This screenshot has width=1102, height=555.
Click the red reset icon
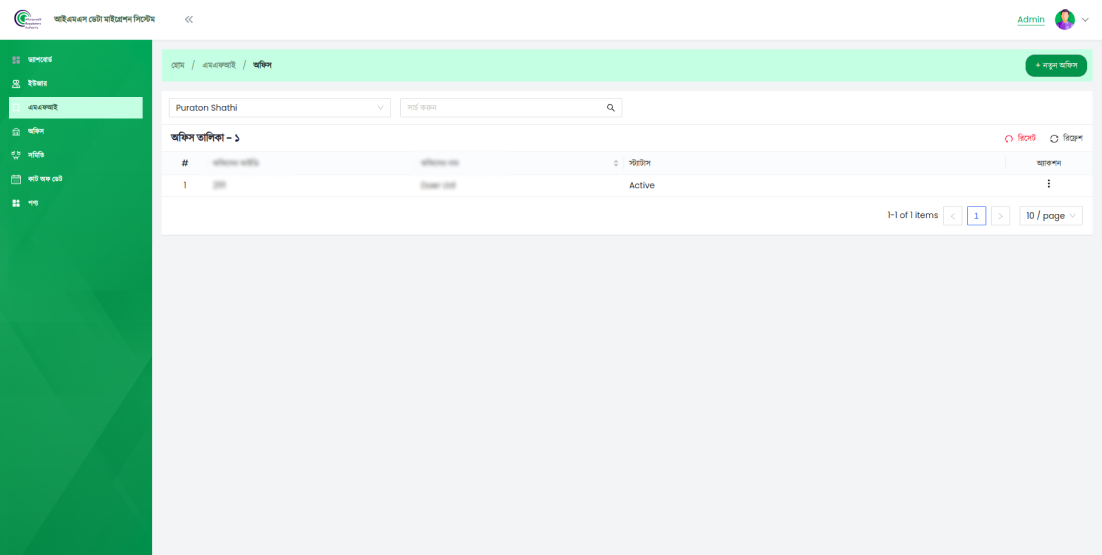[x=1009, y=138]
